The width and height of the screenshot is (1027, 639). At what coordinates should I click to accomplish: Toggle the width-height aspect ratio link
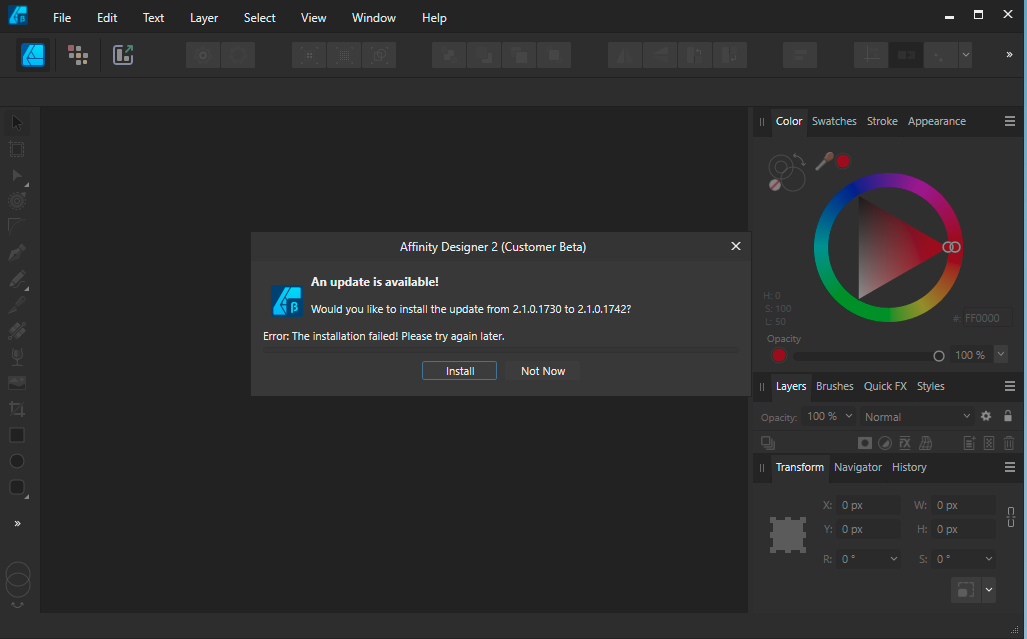1011,517
